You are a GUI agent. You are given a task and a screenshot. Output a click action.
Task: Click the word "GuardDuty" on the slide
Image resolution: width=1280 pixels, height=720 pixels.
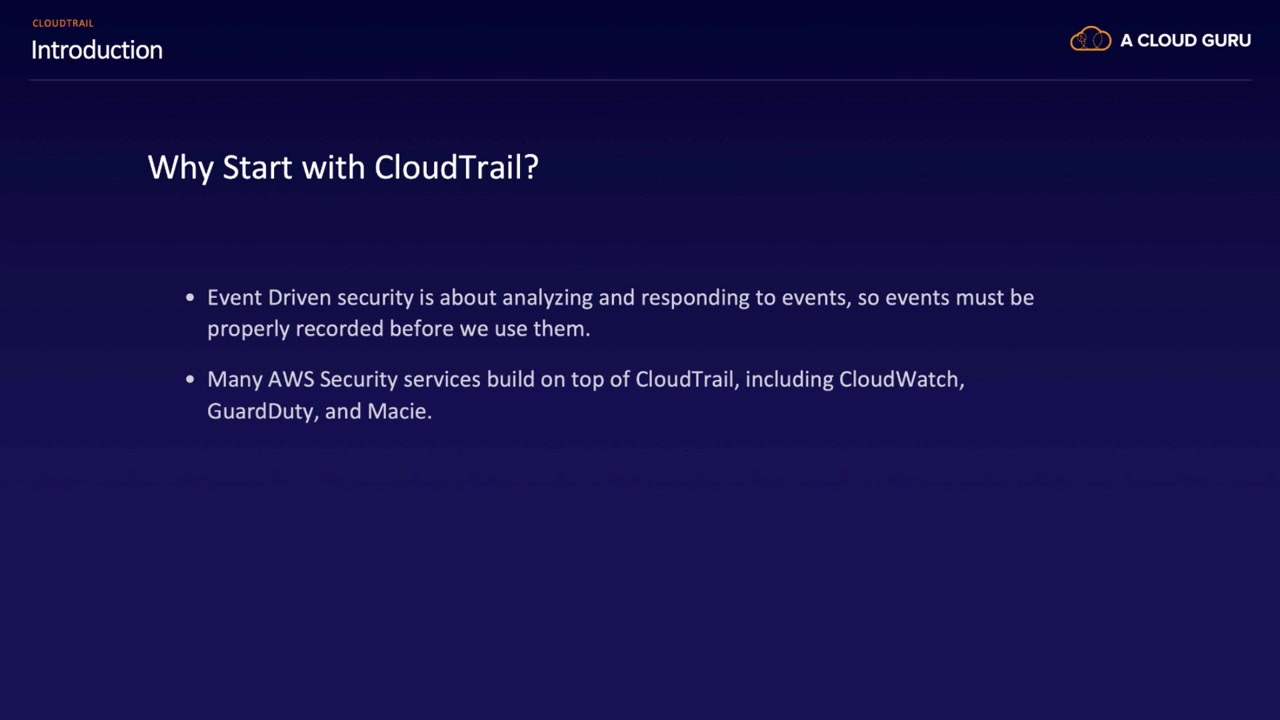260,411
